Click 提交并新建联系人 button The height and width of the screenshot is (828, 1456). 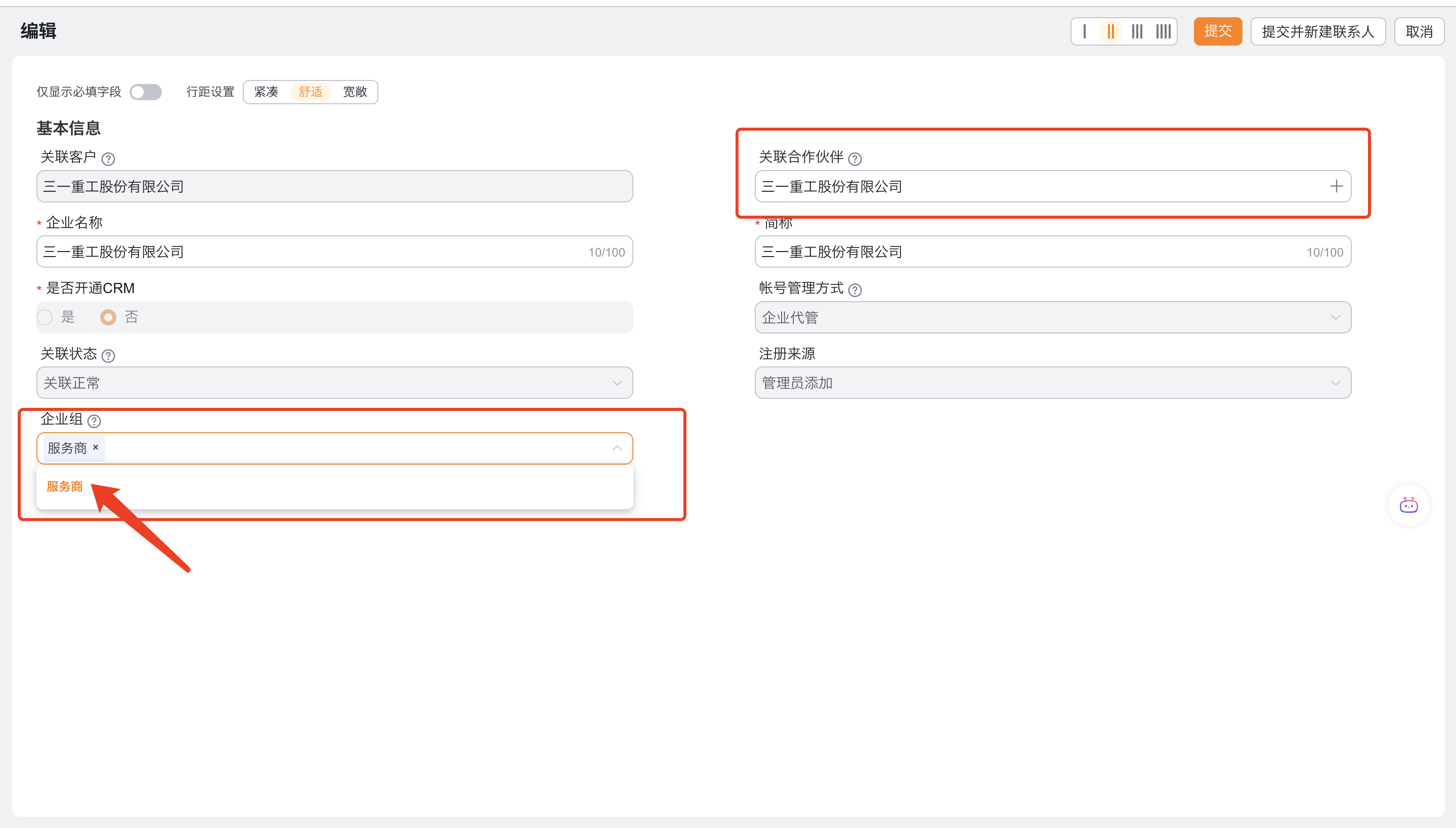click(1317, 31)
